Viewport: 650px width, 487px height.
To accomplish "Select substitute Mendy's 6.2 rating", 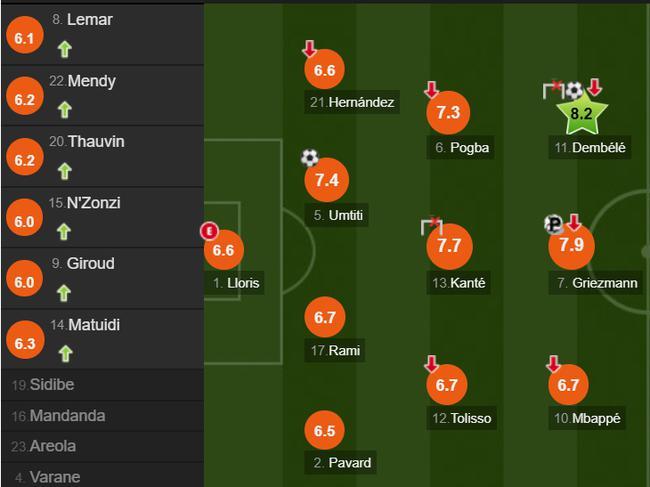I will pyautogui.click(x=24, y=99).
